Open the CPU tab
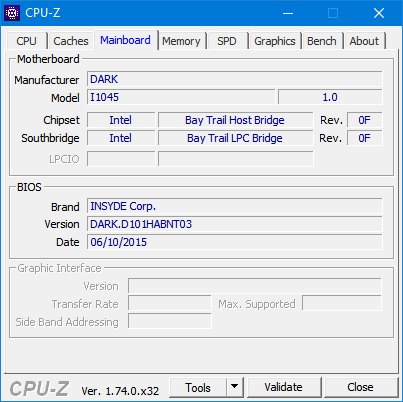 point(26,41)
